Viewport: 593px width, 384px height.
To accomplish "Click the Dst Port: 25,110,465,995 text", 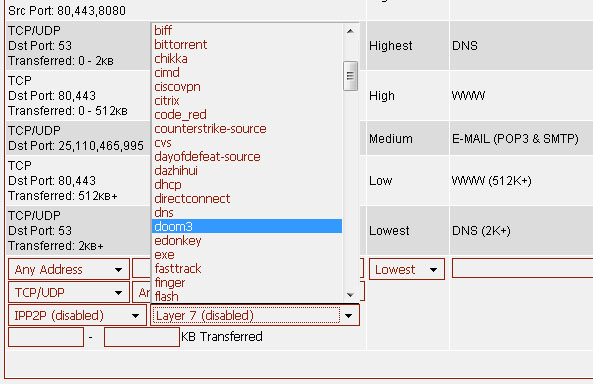I will pos(76,146).
